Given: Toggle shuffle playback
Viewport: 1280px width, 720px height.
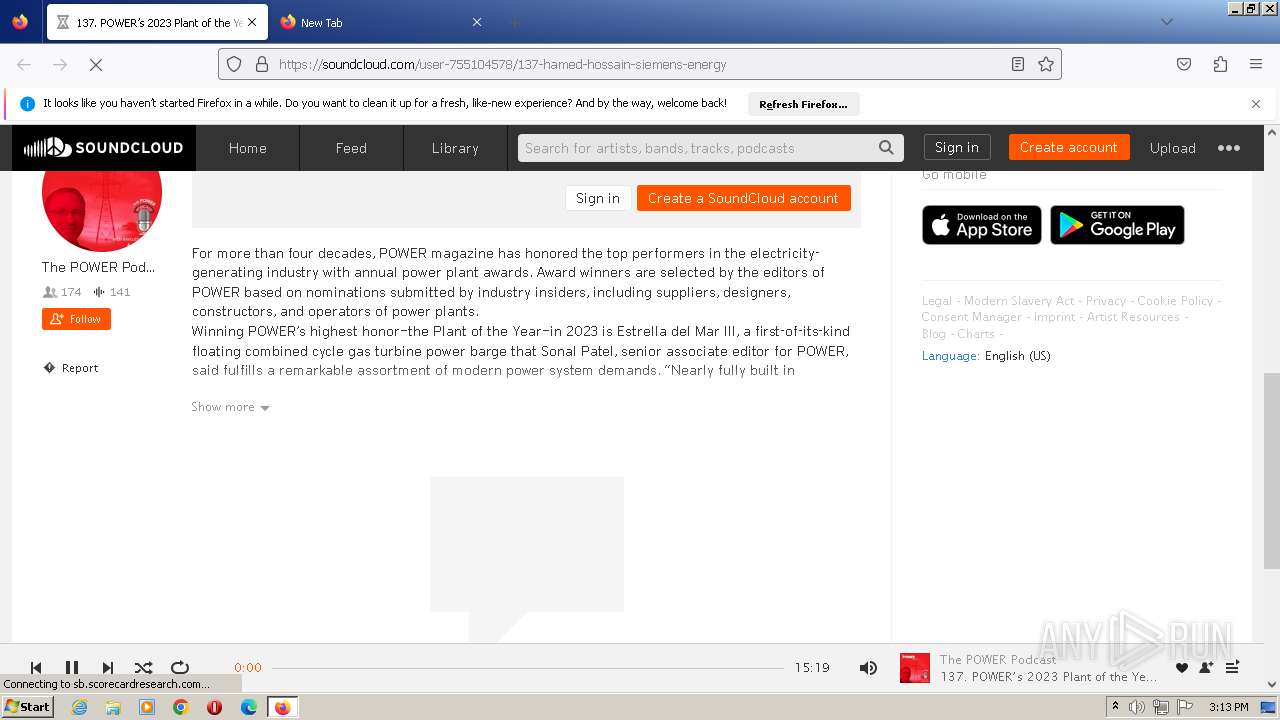Looking at the screenshot, I should click(144, 668).
